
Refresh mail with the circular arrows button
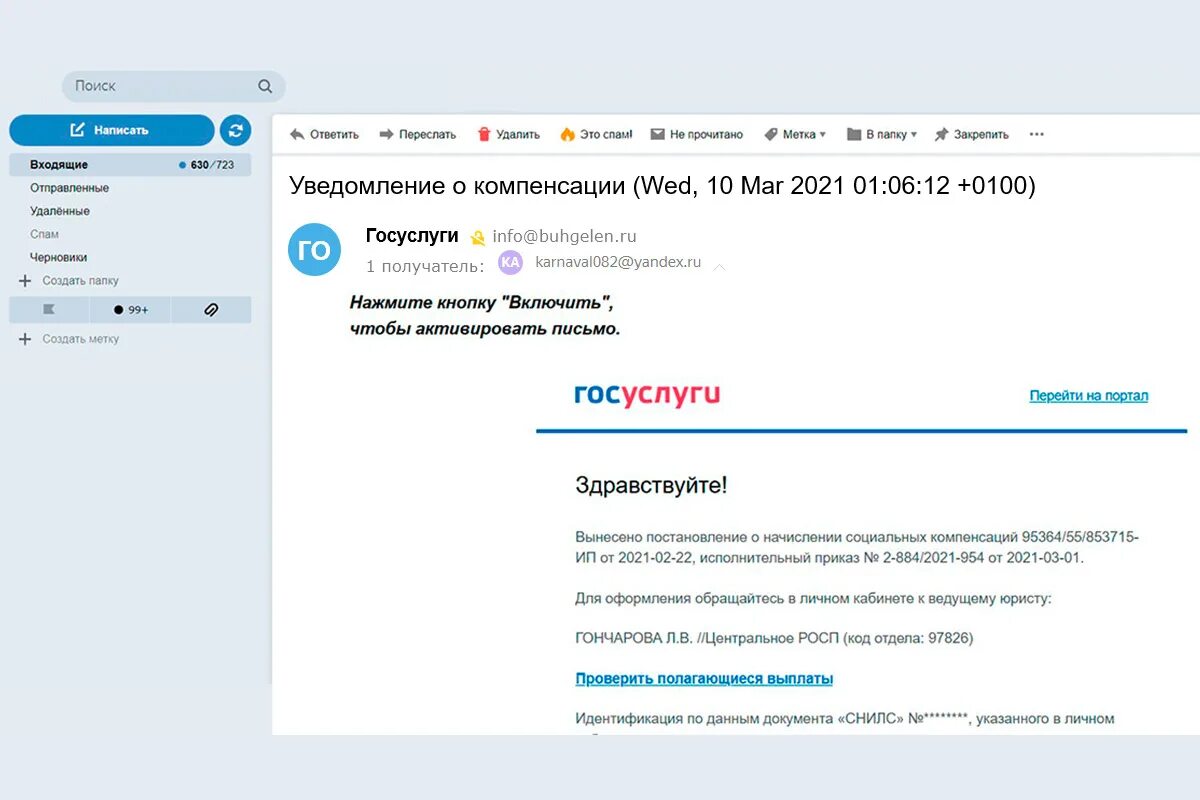pos(235,130)
